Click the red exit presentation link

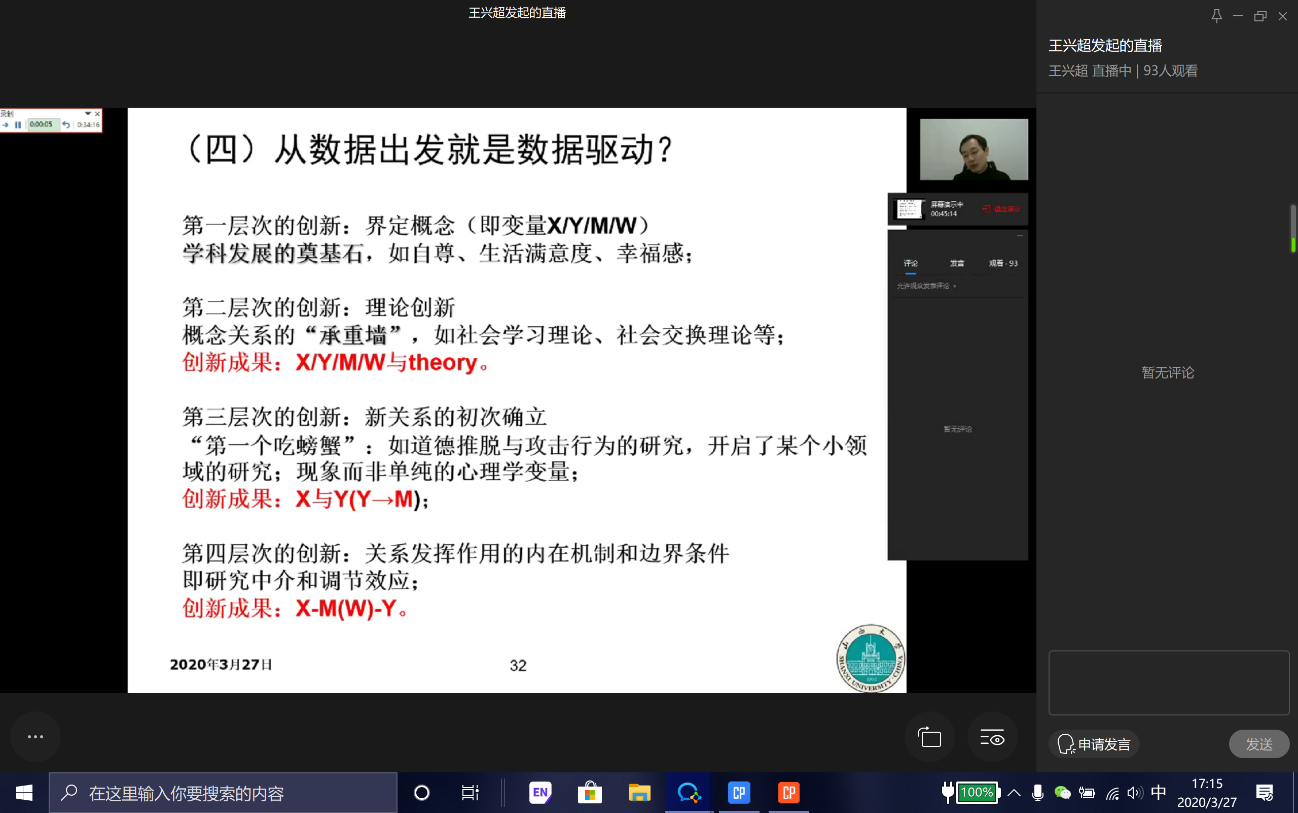click(x=1002, y=209)
